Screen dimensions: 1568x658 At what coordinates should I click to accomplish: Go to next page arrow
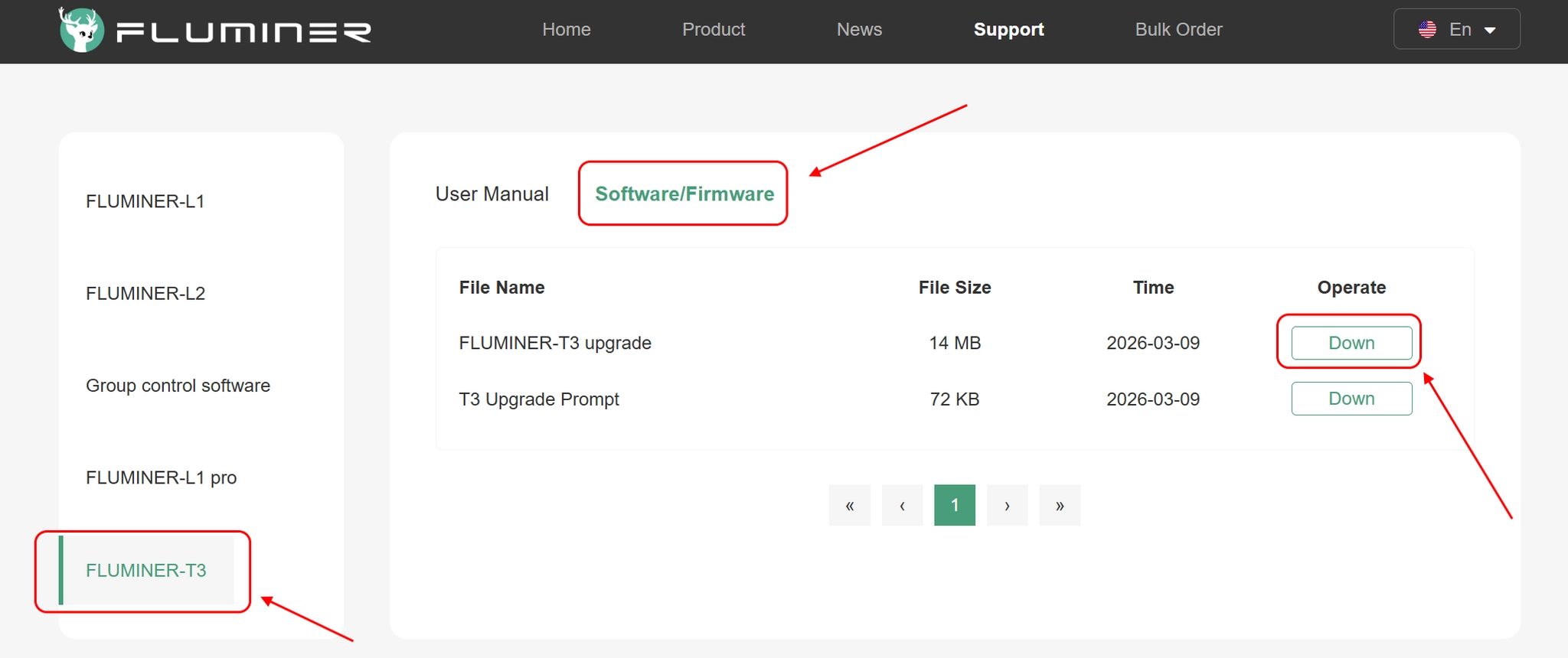[x=1007, y=505]
